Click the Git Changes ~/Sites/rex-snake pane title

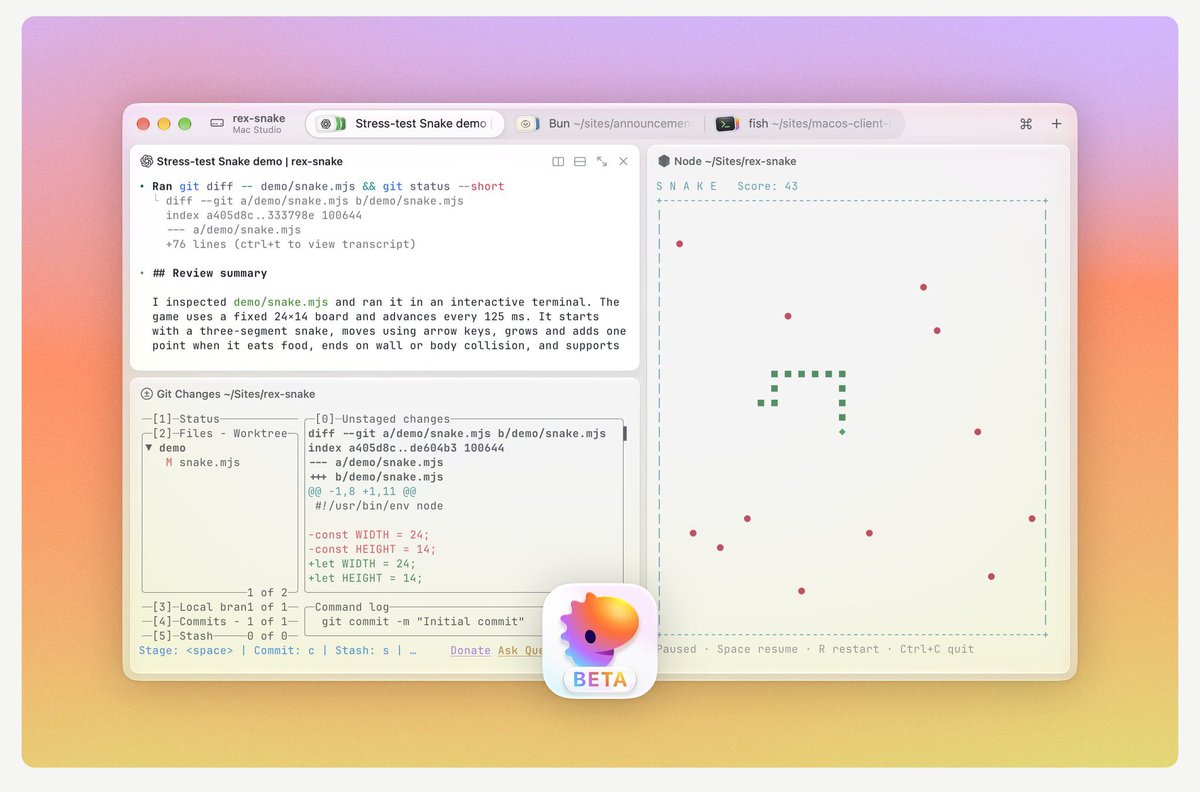pyautogui.click(x=236, y=394)
